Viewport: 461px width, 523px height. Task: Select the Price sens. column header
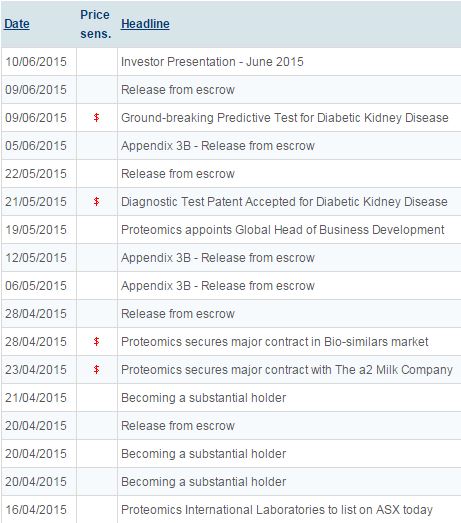tap(95, 24)
